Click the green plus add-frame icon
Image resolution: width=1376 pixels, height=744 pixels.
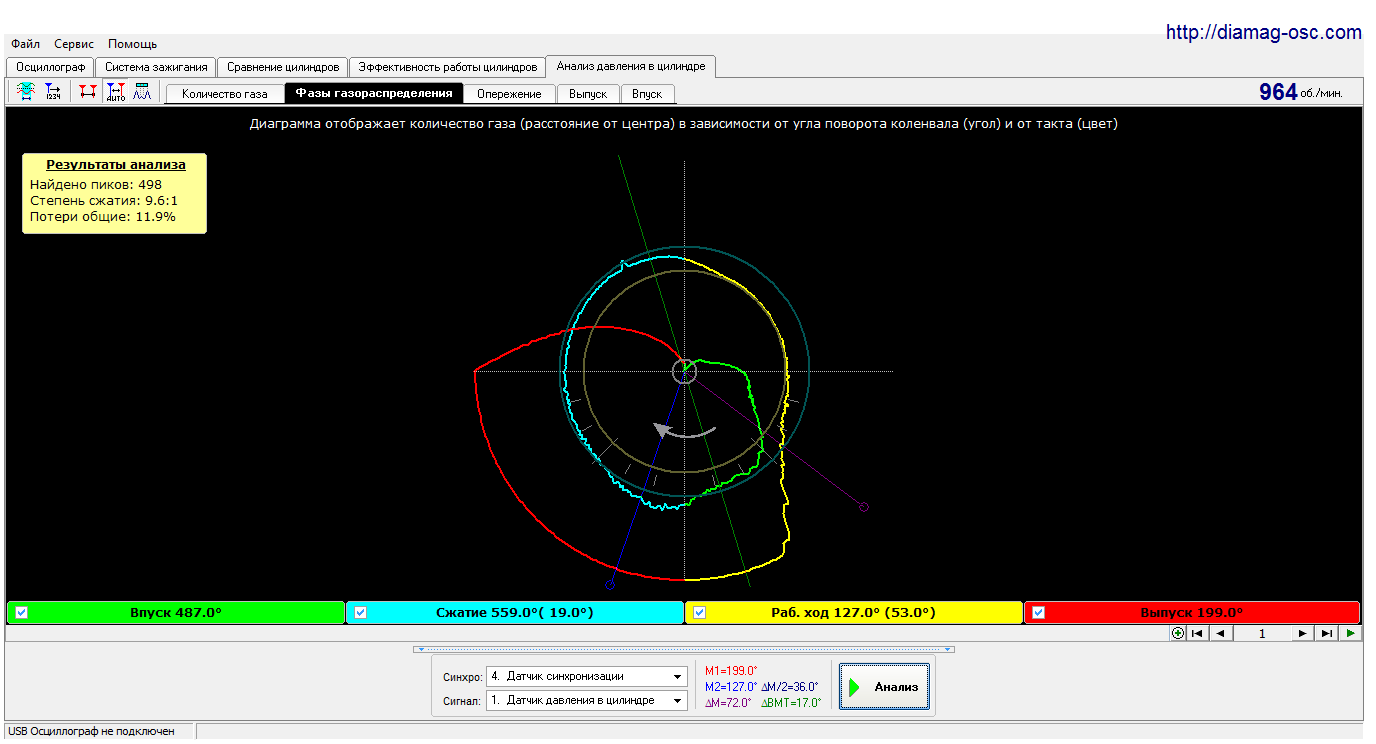1178,633
